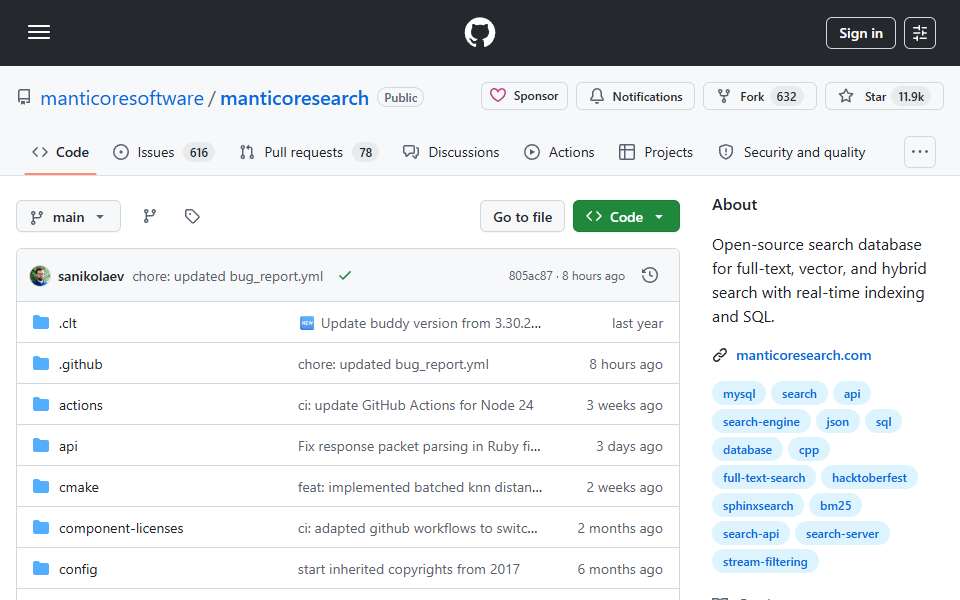Open the actions folder
Screen dimensions: 960x600
(x=81, y=405)
